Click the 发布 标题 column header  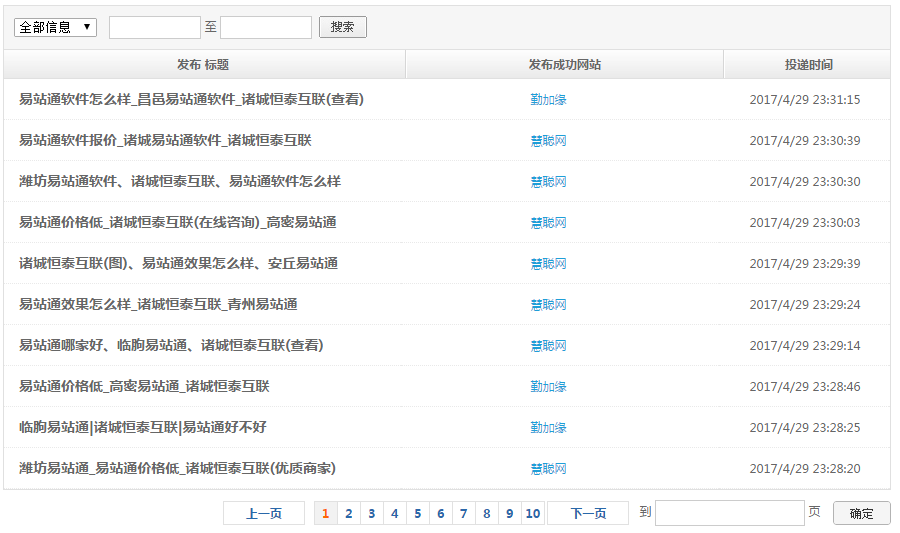(x=203, y=65)
